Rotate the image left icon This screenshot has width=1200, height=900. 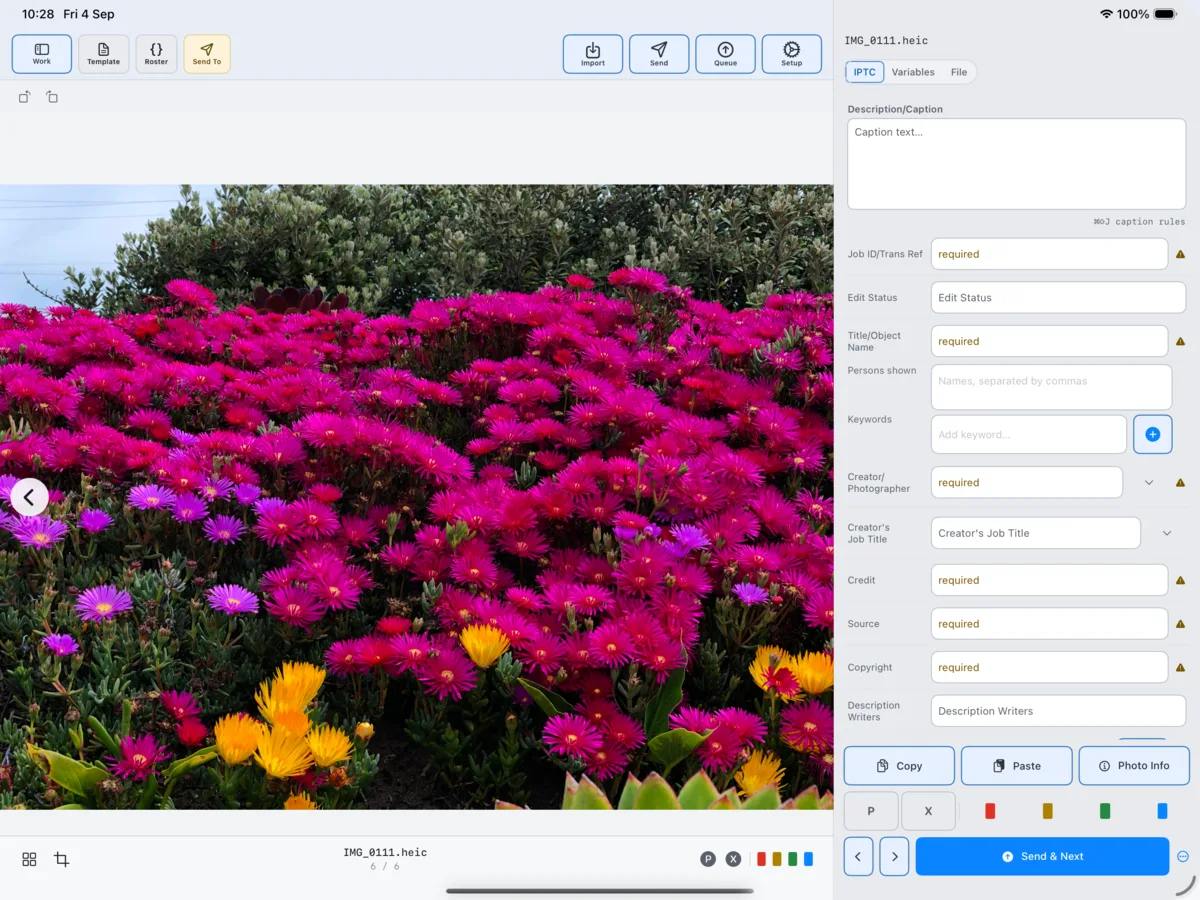click(24, 97)
